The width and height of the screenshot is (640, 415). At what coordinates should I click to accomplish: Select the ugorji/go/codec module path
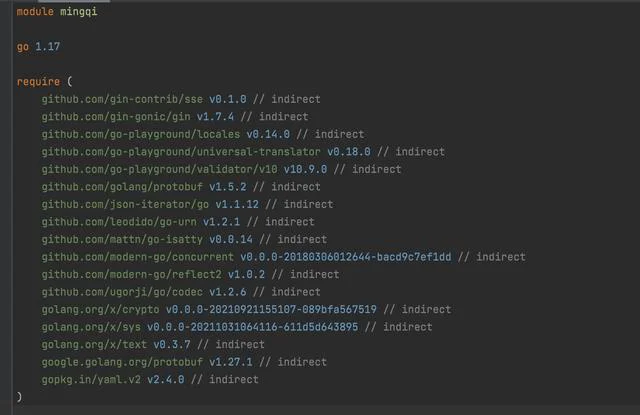coord(122,292)
